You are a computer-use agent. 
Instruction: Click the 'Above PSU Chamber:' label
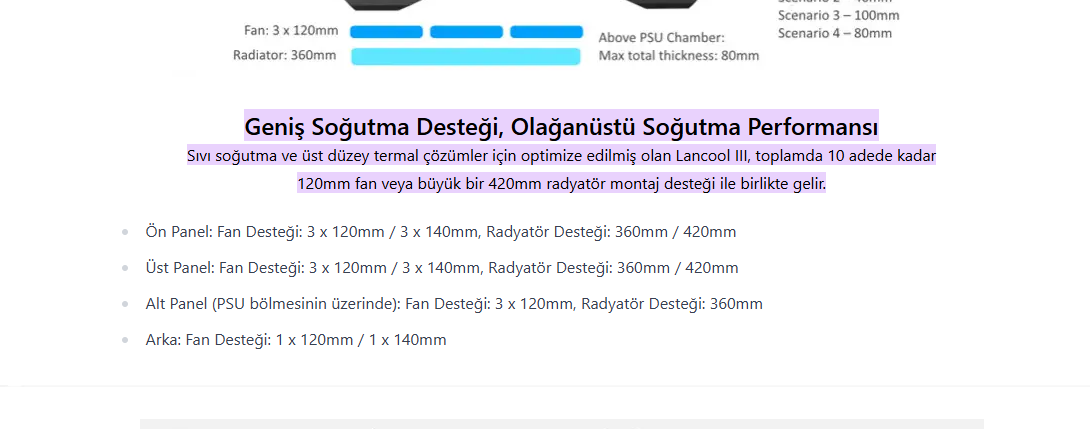coord(662,38)
